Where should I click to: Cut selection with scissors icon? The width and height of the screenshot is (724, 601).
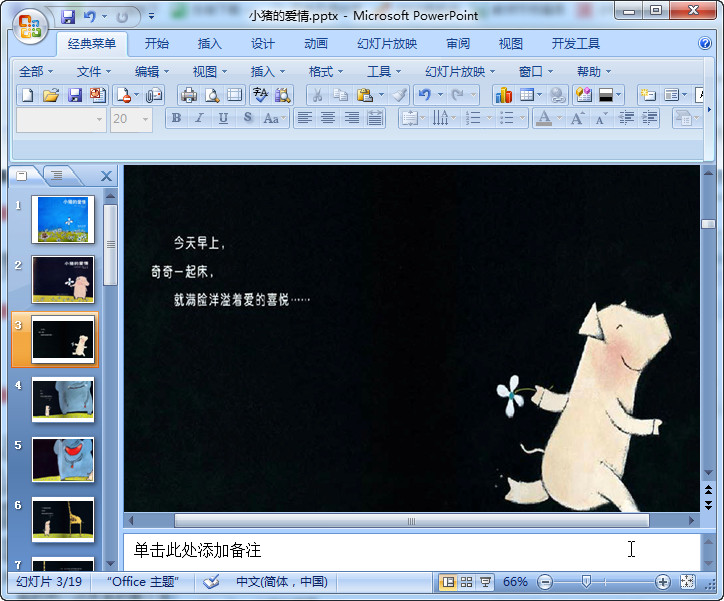click(317, 95)
